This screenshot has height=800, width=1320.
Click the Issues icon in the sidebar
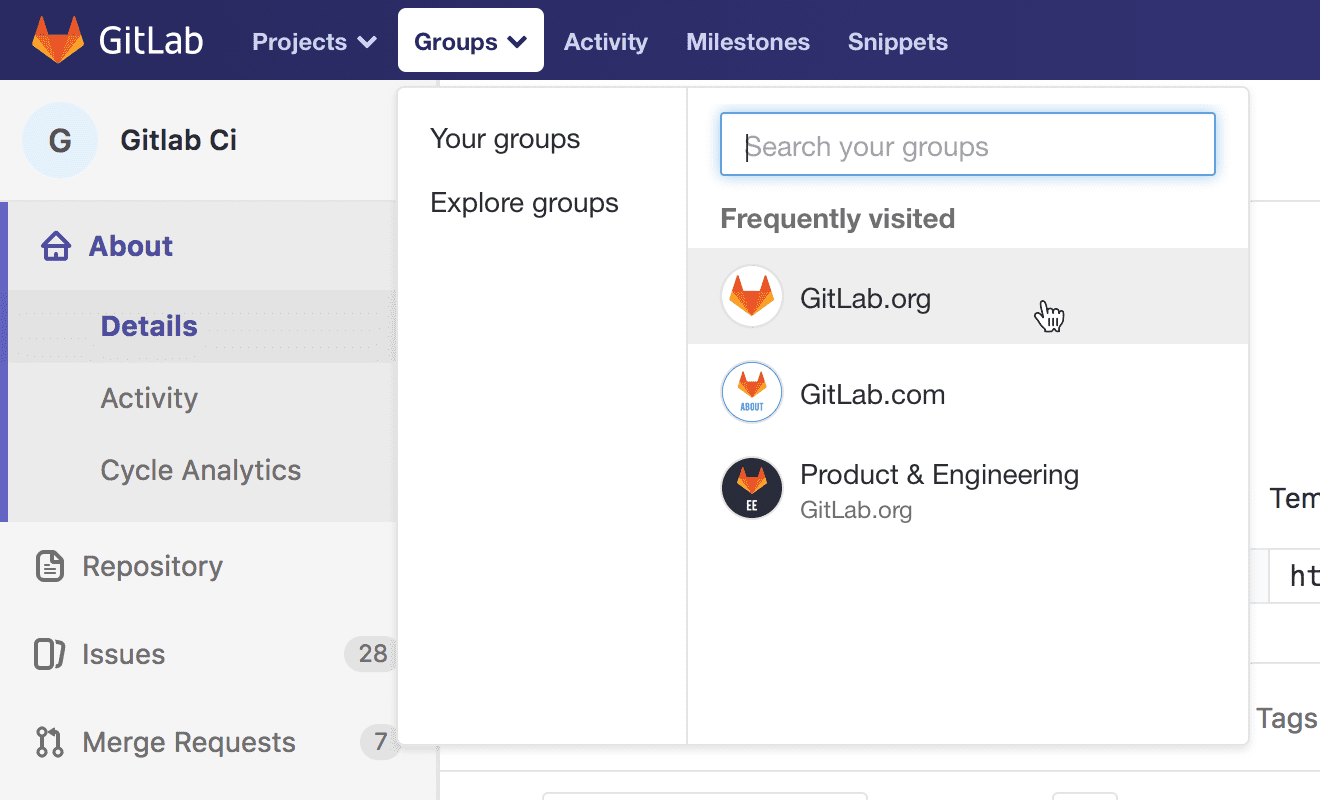pyautogui.click(x=48, y=654)
